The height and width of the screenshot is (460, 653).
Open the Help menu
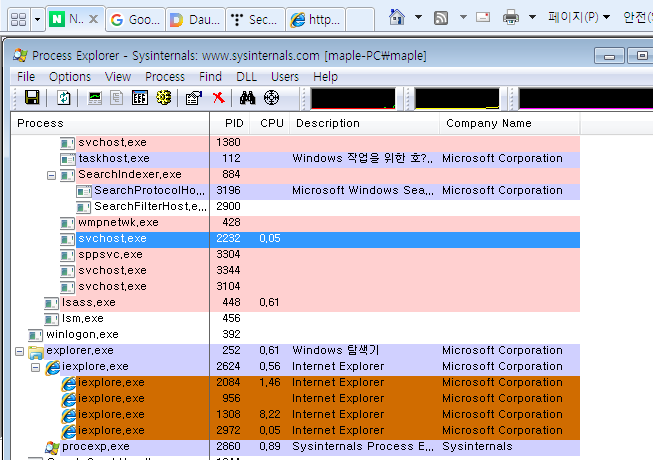pyautogui.click(x=325, y=77)
